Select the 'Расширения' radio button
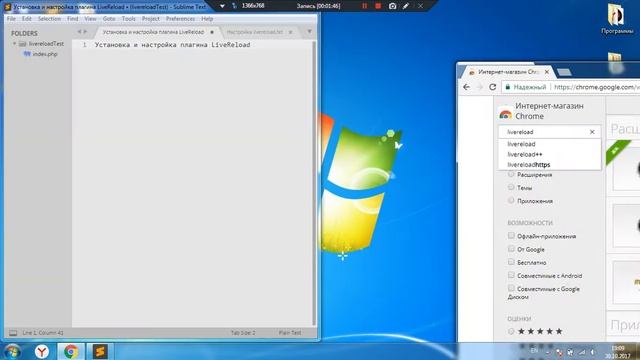The width and height of the screenshot is (640, 360). (x=511, y=174)
